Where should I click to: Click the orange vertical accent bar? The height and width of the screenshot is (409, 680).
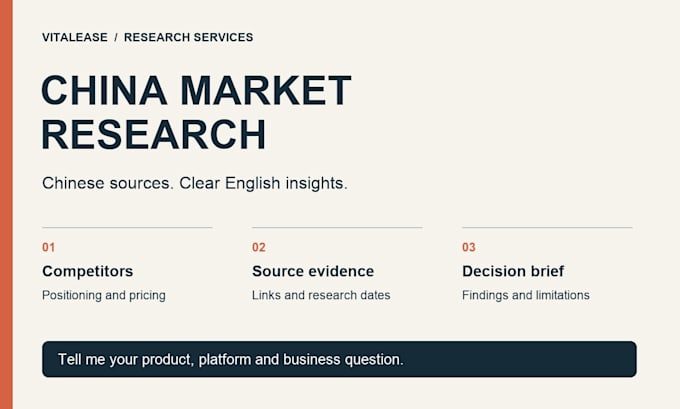pos(6,204)
